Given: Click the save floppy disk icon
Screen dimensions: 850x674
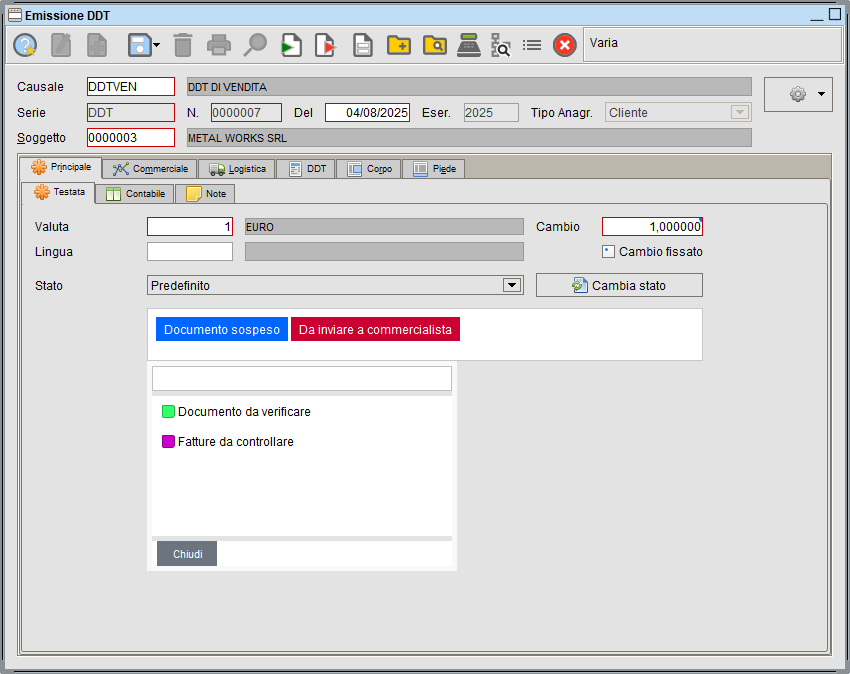Looking at the screenshot, I should click(x=138, y=45).
